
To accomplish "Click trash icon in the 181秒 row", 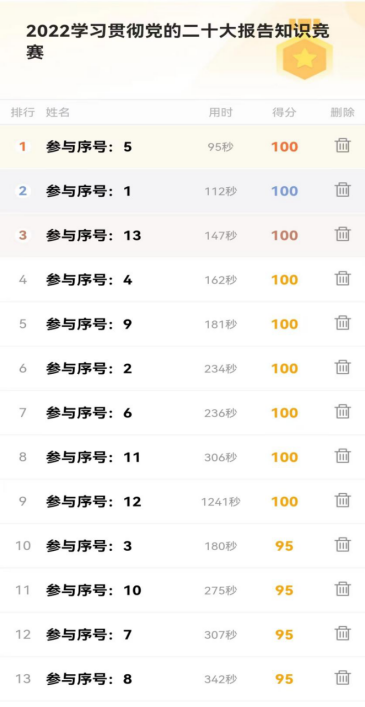I will tap(342, 323).
